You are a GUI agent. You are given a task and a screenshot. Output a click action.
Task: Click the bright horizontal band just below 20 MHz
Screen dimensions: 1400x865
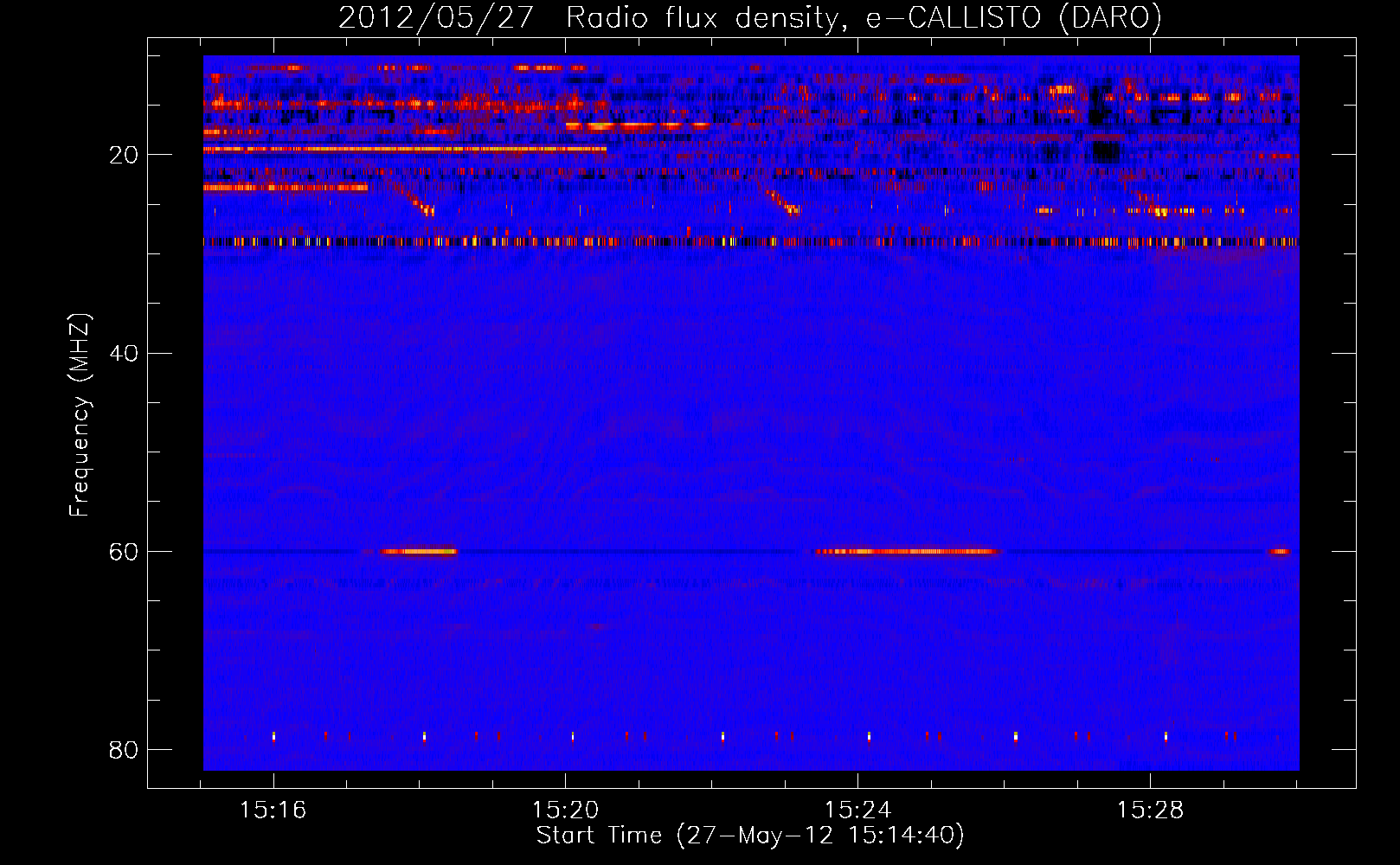[405, 149]
